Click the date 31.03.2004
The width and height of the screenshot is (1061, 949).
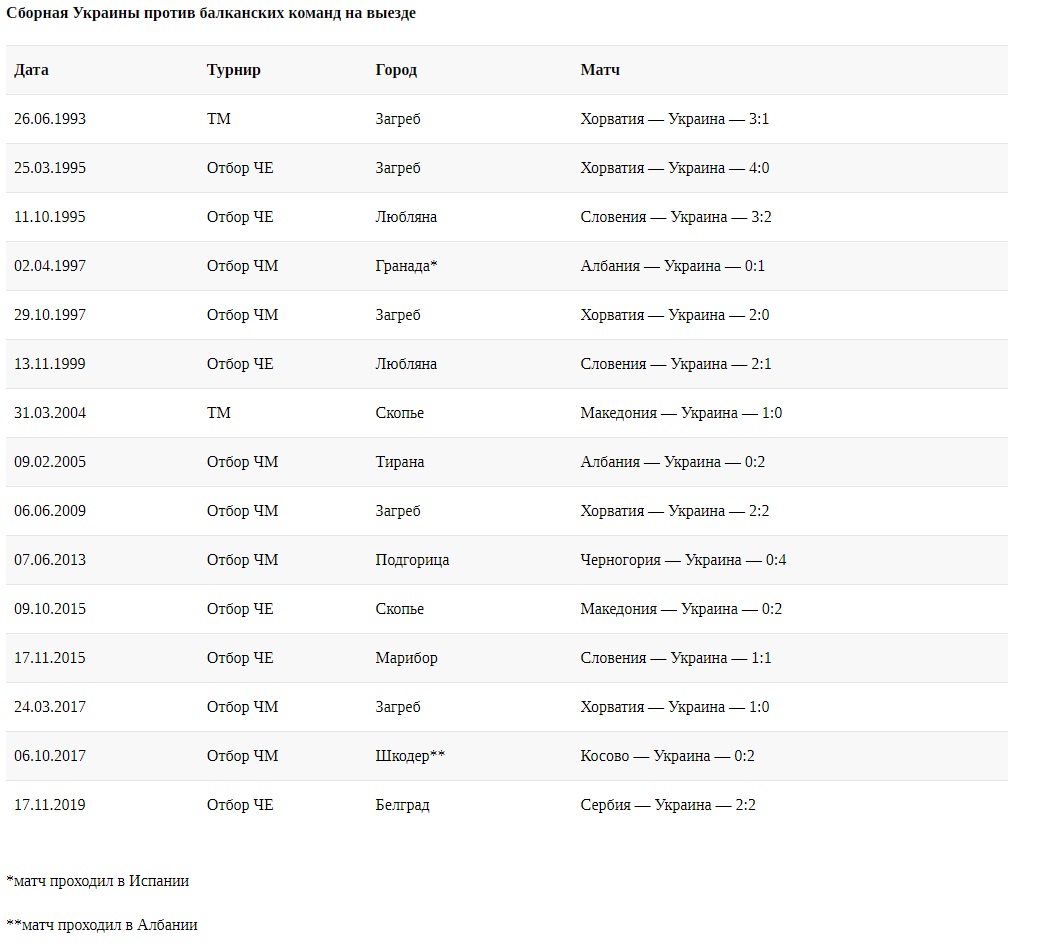[x=50, y=413]
